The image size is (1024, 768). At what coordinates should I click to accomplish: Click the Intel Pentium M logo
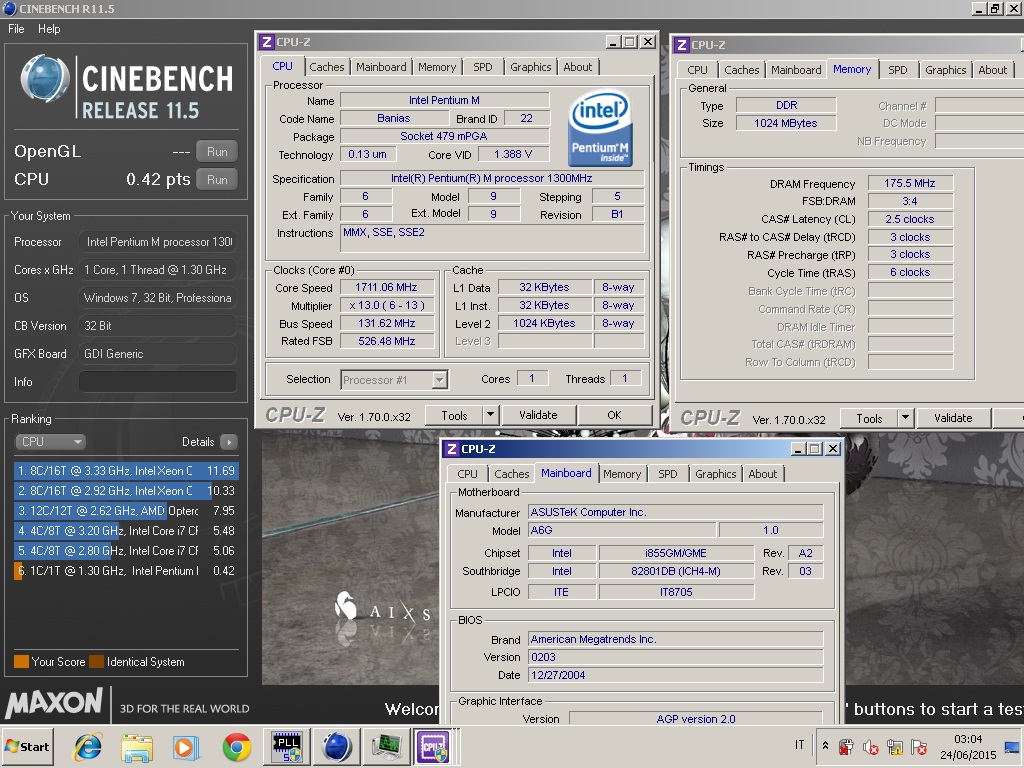(600, 128)
